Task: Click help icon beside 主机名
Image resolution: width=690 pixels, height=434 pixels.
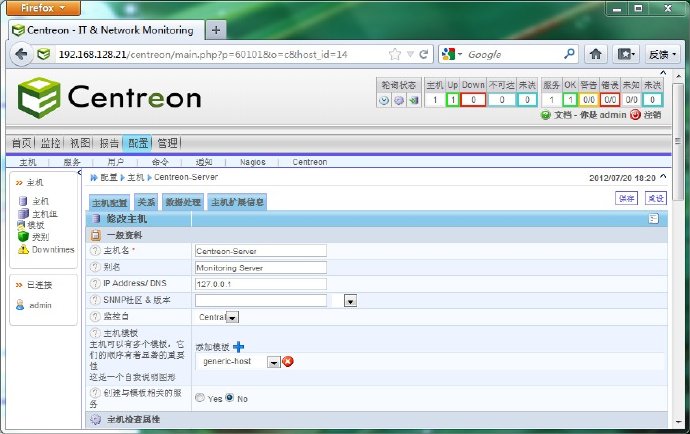Action: [95, 250]
